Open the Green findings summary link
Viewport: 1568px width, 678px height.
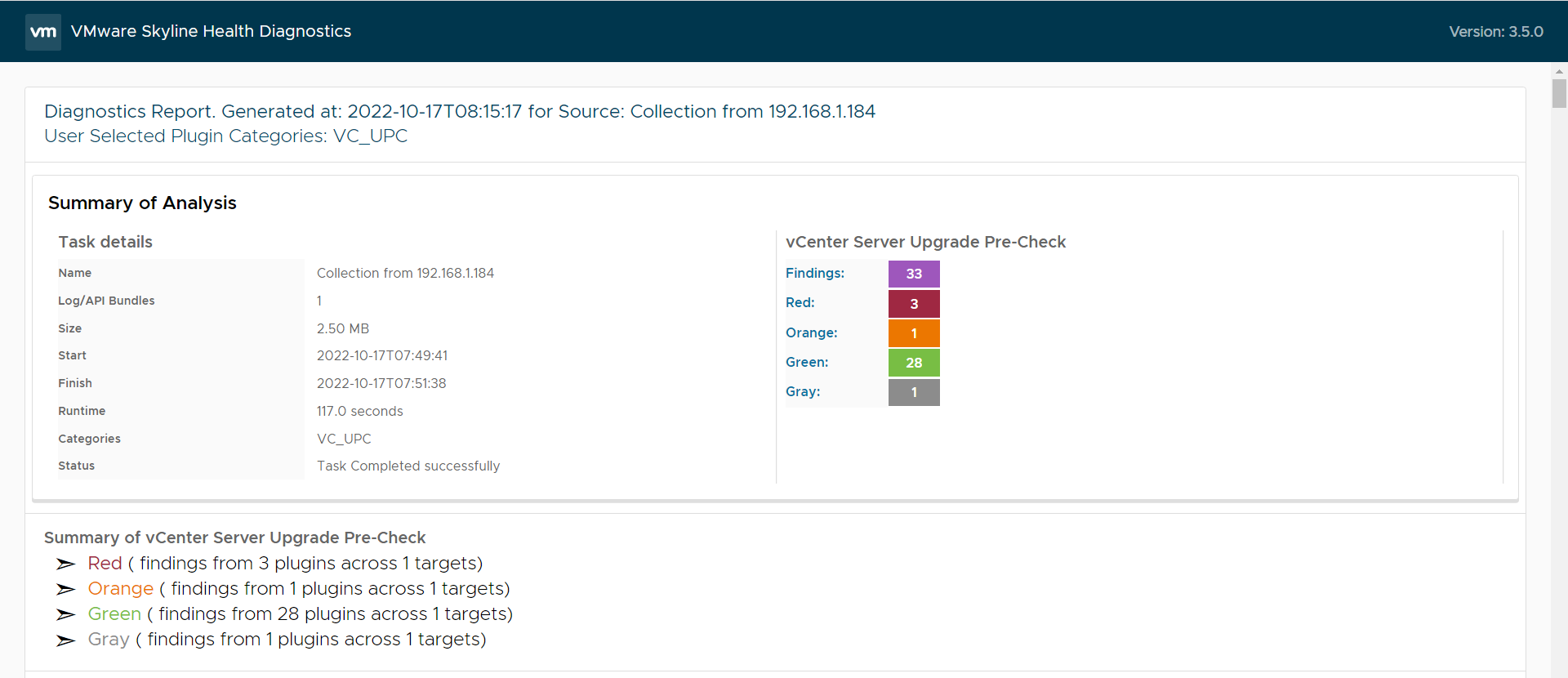(114, 614)
